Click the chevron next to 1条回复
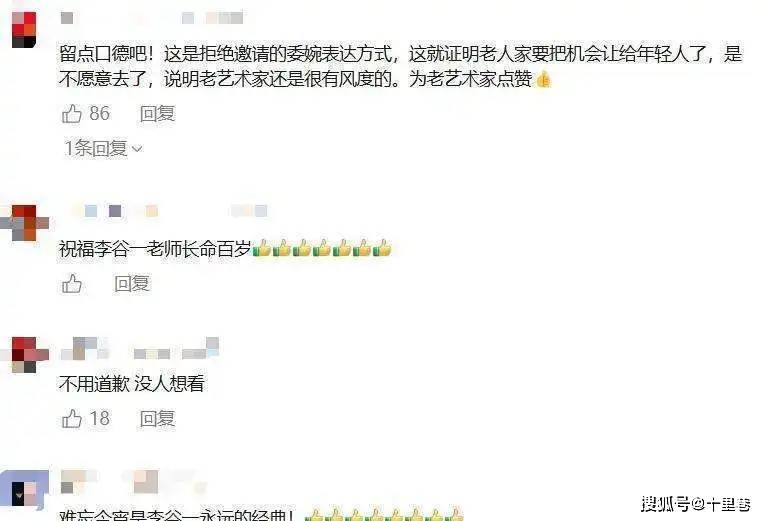This screenshot has width=765, height=521. pyautogui.click(x=137, y=149)
